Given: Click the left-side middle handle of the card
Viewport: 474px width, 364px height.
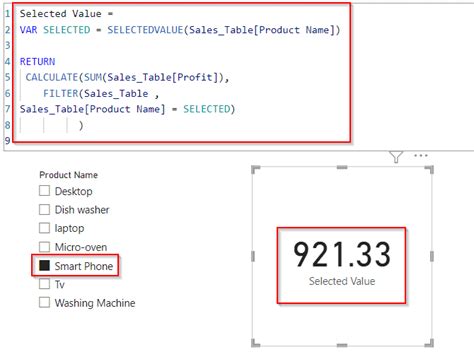Looking at the screenshot, I should click(x=253, y=256).
